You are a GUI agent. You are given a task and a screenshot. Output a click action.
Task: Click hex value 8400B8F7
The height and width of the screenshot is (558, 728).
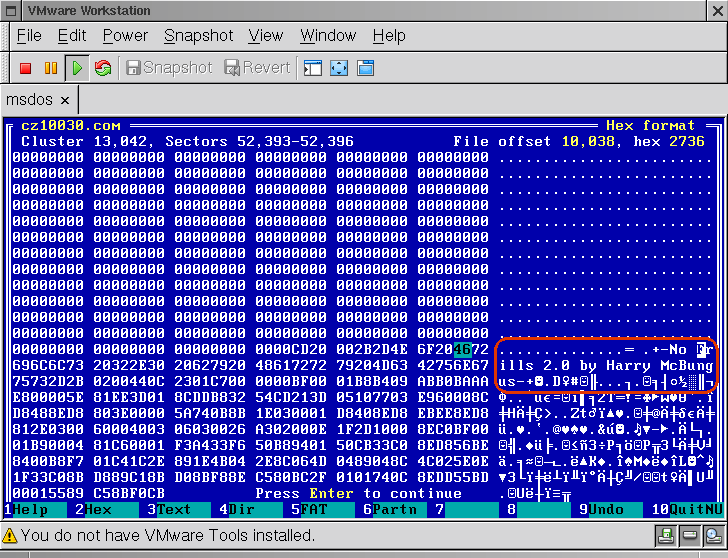(48, 461)
